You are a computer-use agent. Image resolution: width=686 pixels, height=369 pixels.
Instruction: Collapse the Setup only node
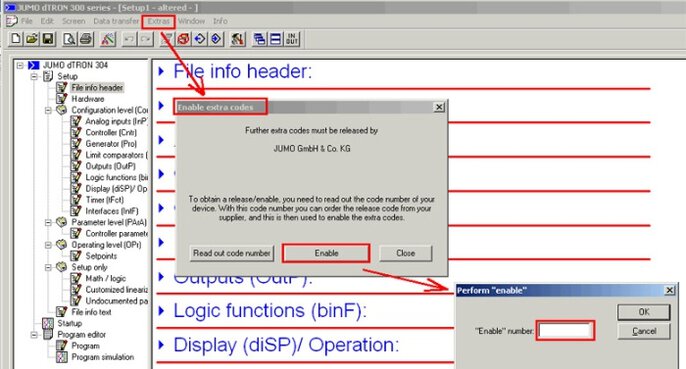tap(48, 267)
